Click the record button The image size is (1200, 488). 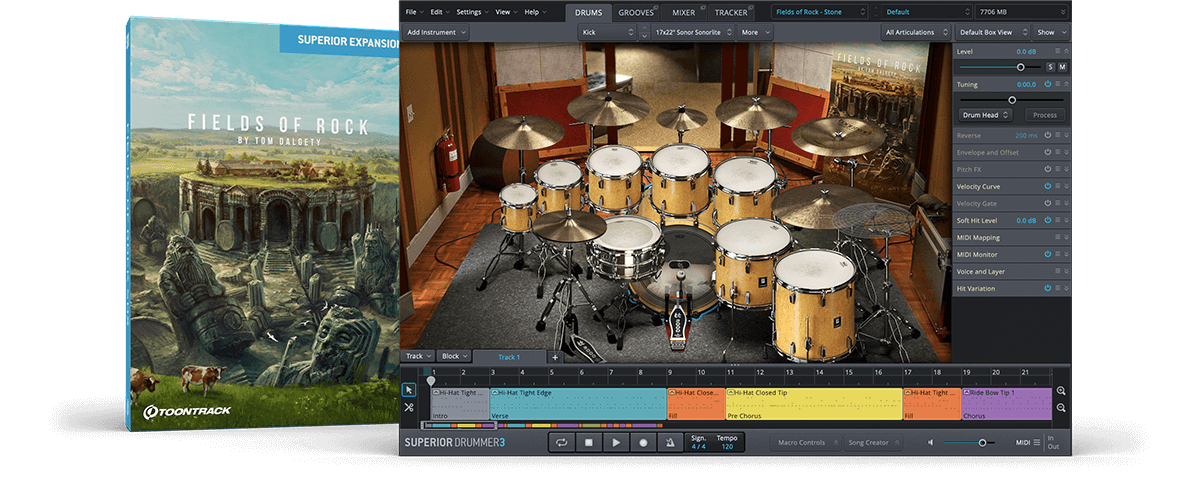643,442
